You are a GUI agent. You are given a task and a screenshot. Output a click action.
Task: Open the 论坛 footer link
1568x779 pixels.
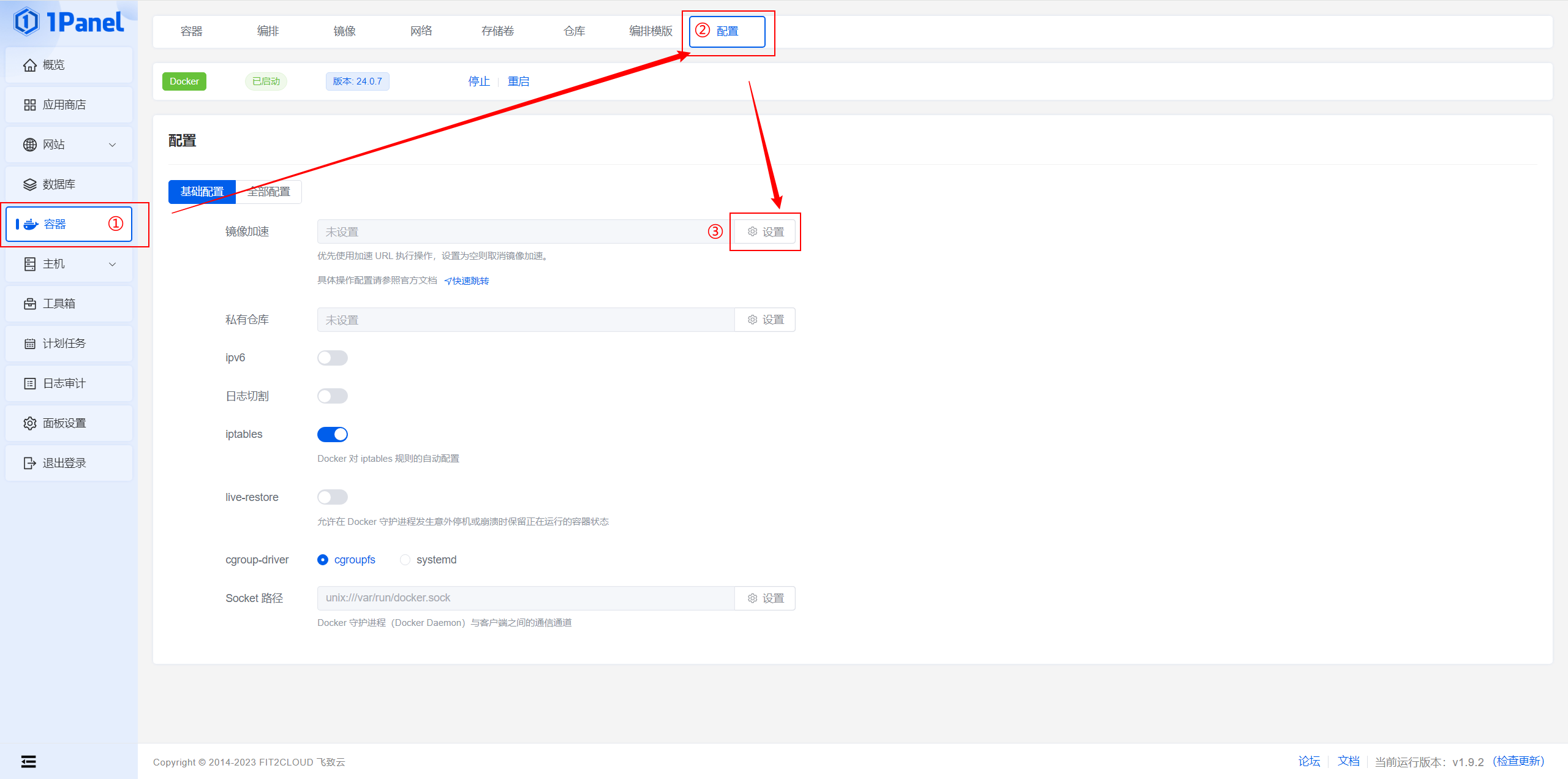pyautogui.click(x=1309, y=761)
